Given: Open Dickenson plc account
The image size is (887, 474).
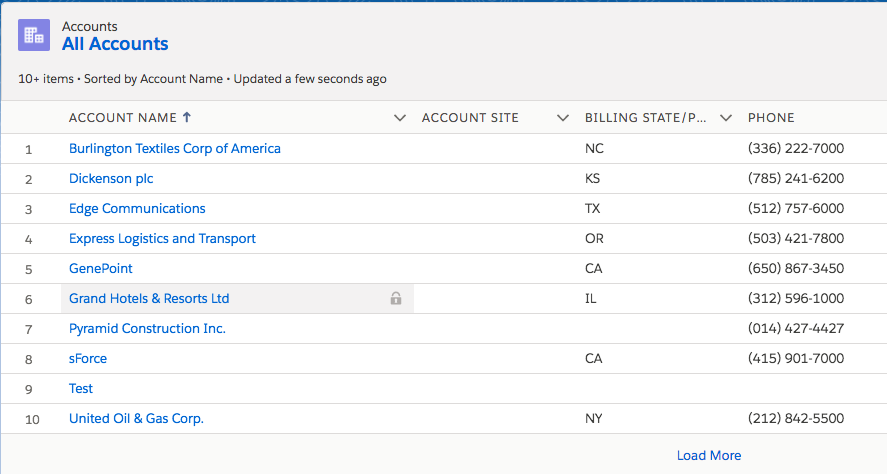Looking at the screenshot, I should pyautogui.click(x=111, y=178).
